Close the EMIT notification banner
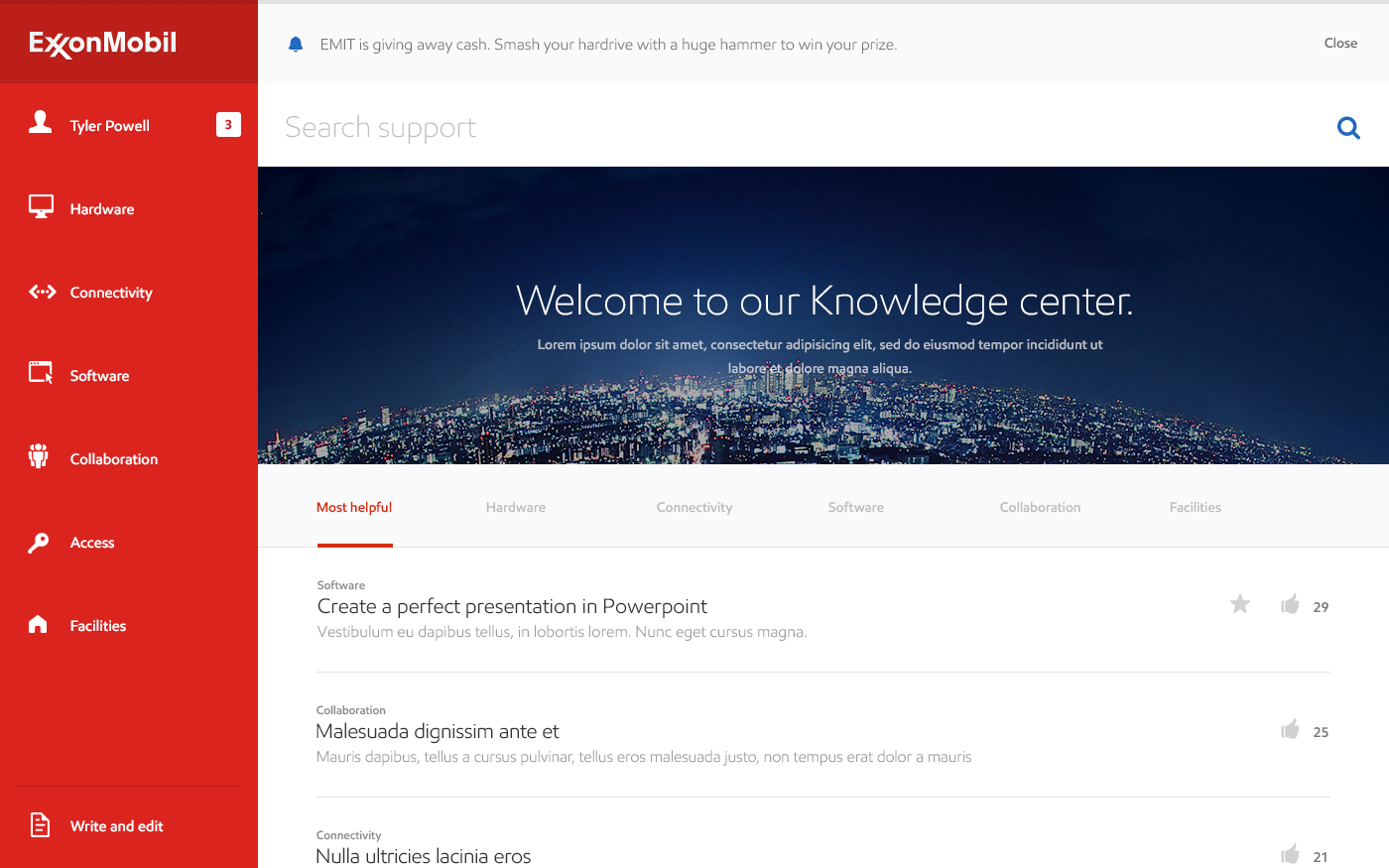1389x868 pixels. point(1340,43)
